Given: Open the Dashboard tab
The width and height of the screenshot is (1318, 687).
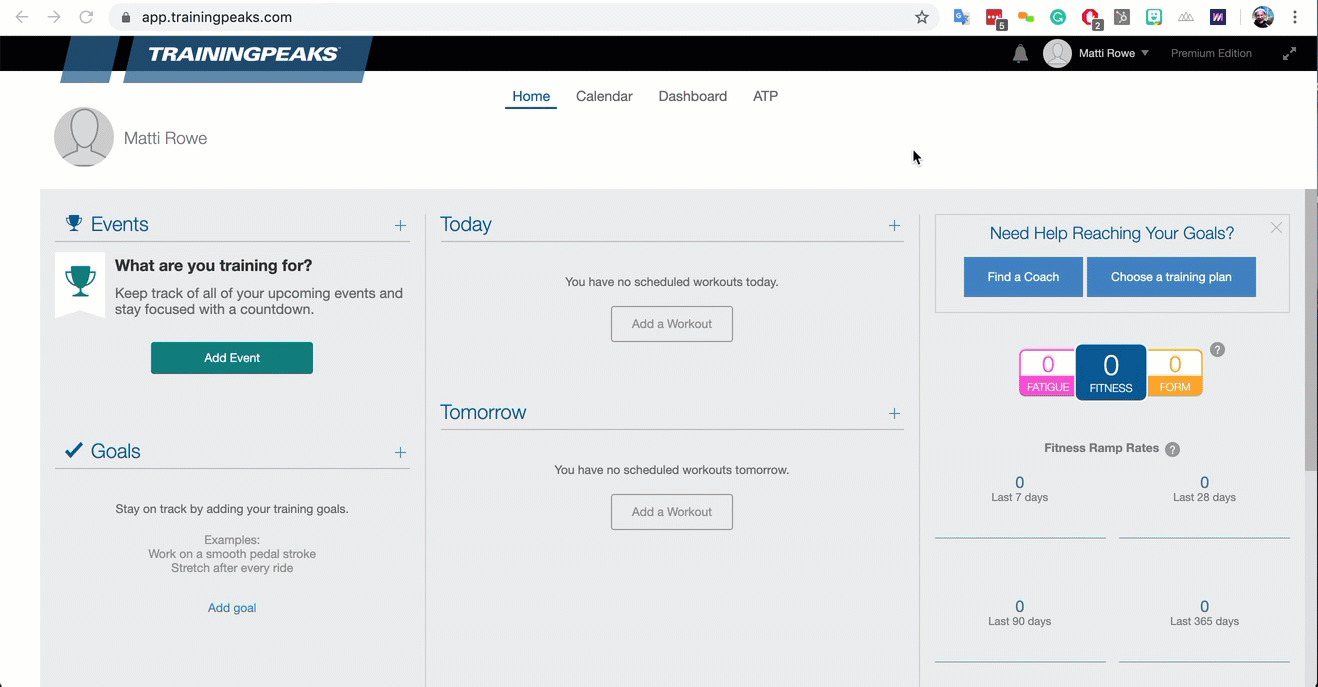Looking at the screenshot, I should pyautogui.click(x=692, y=96).
